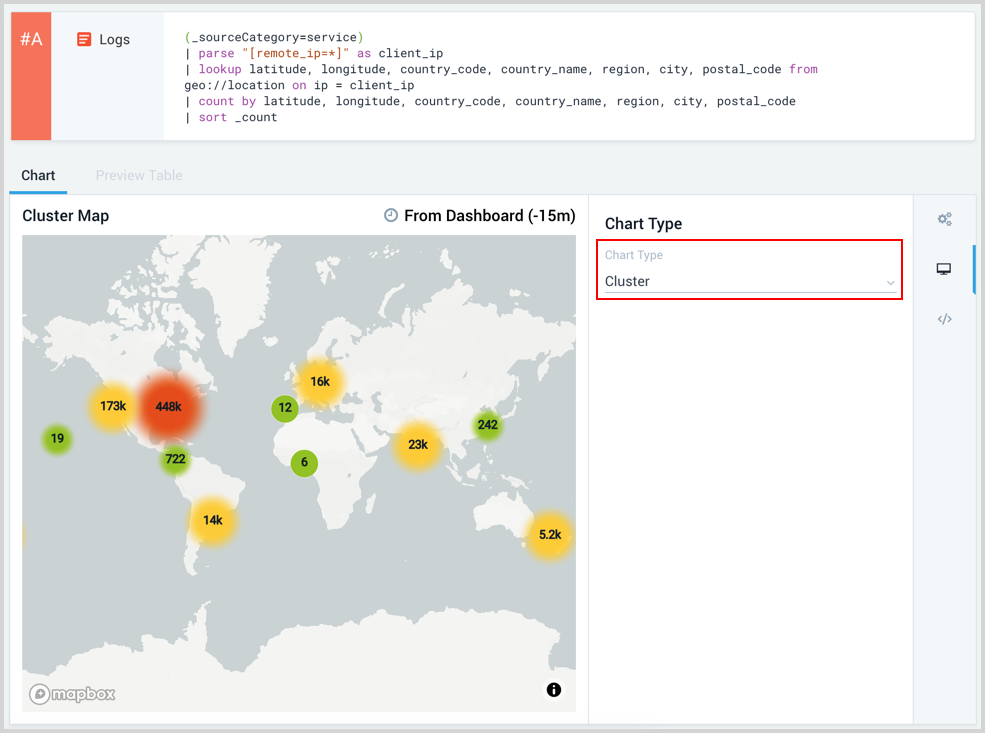Select the 5.2k cluster near Australia
The height and width of the screenshot is (733, 985).
point(550,535)
